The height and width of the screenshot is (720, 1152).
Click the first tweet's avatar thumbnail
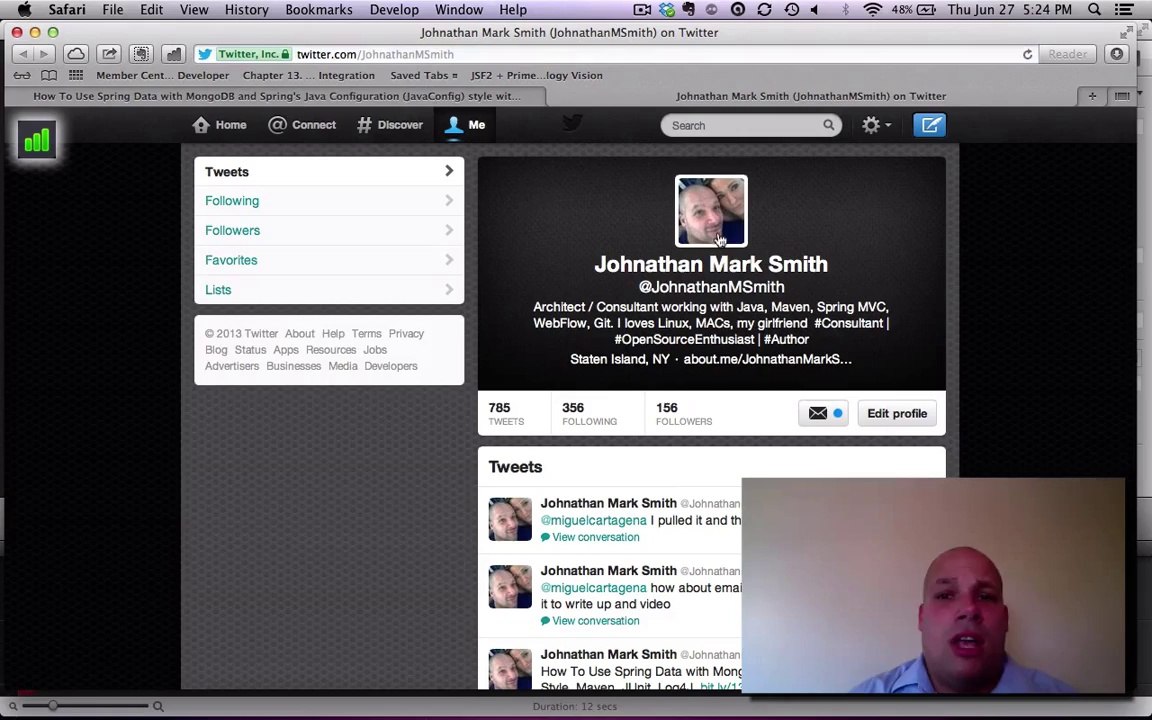click(510, 519)
